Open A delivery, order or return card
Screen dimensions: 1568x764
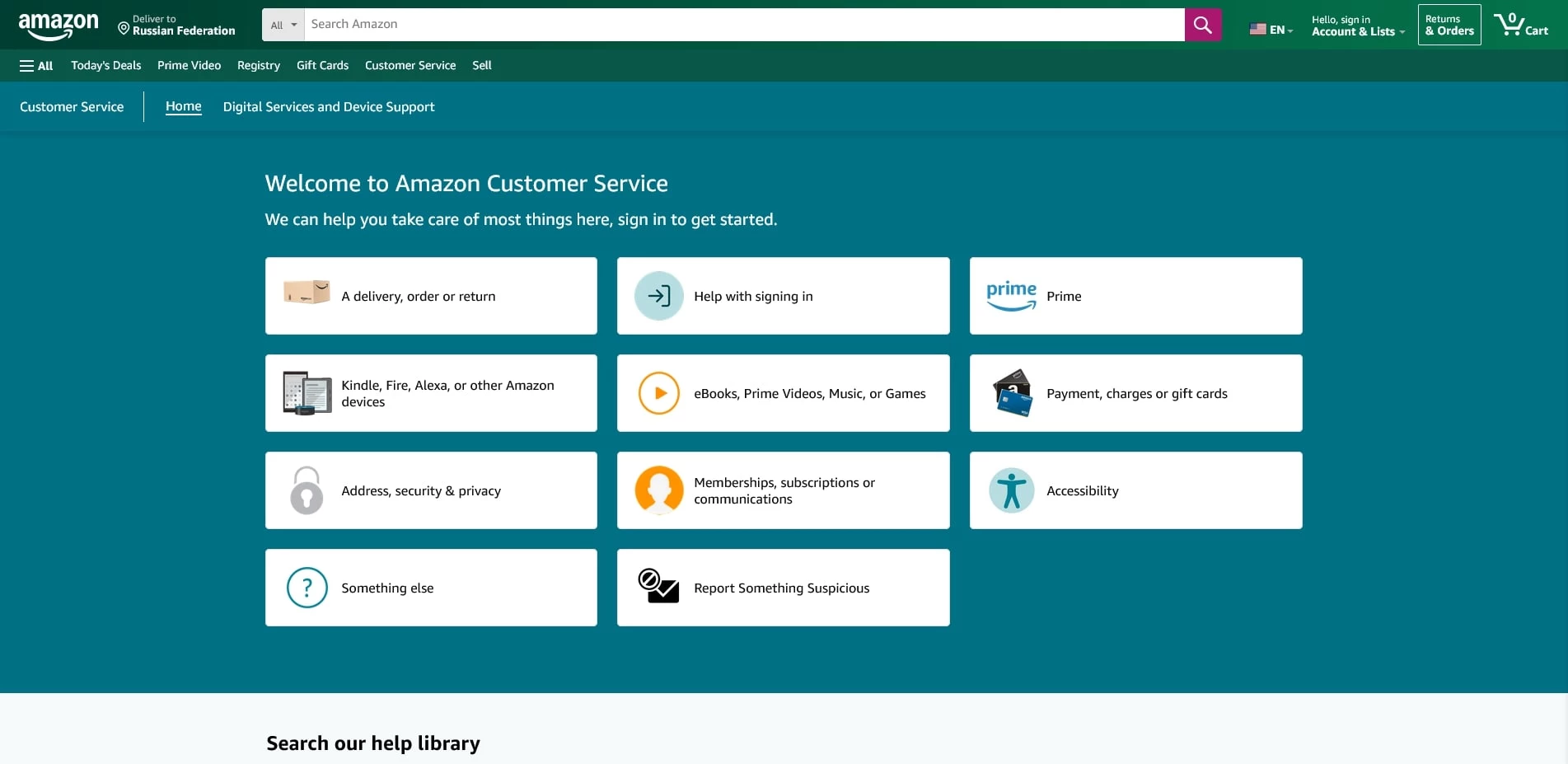[431, 296]
